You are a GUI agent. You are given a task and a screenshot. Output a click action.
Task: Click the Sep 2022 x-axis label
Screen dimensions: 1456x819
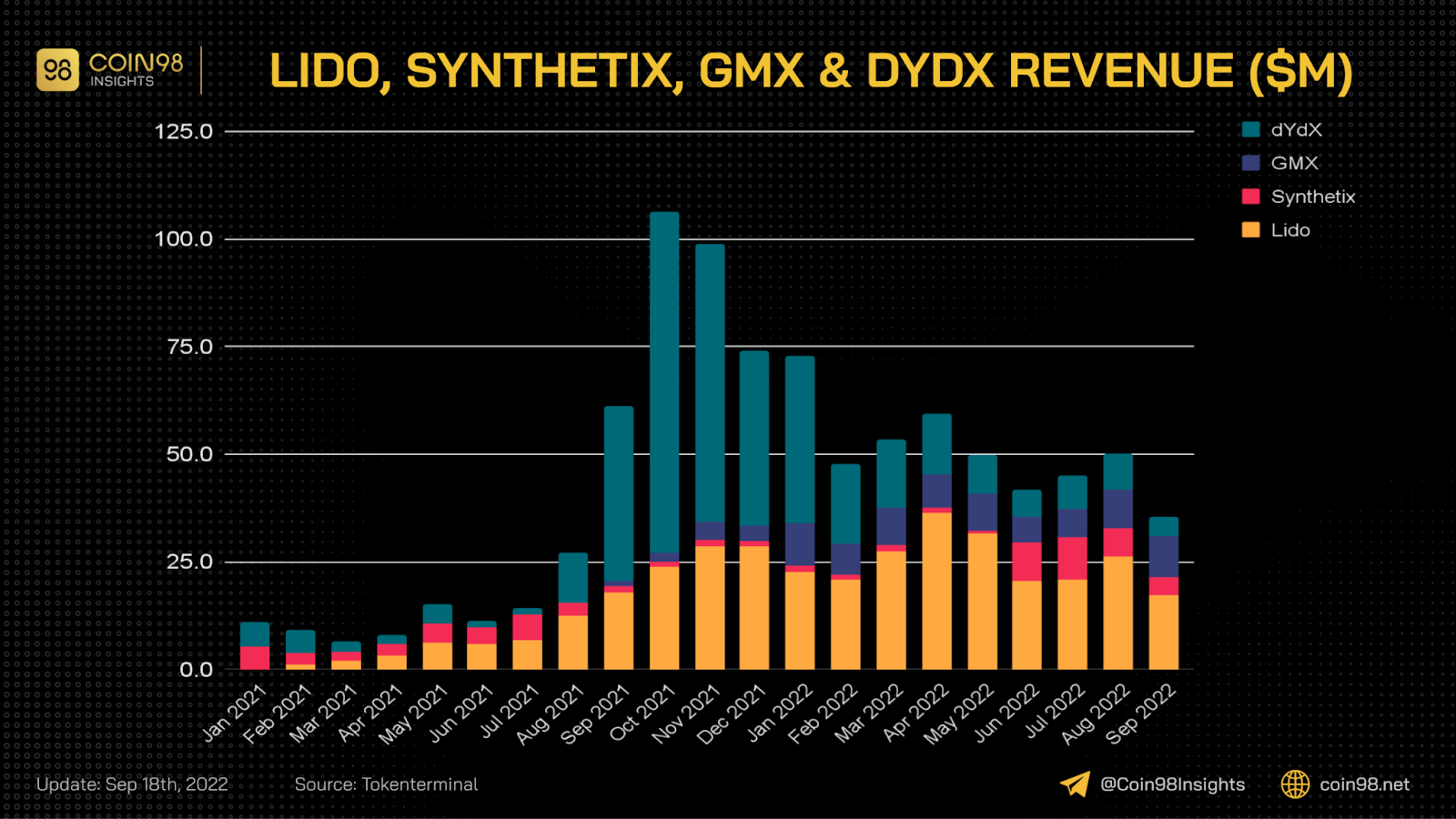click(x=1141, y=715)
